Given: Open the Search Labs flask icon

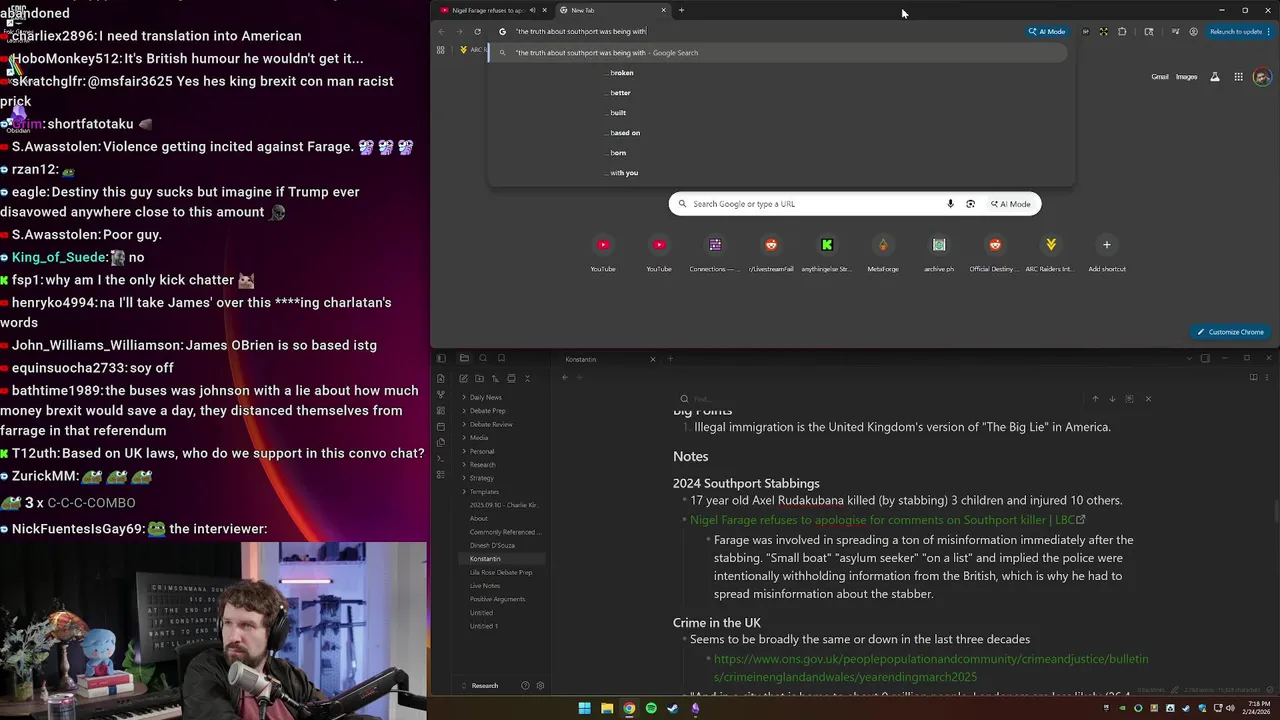Looking at the screenshot, I should 1215,77.
